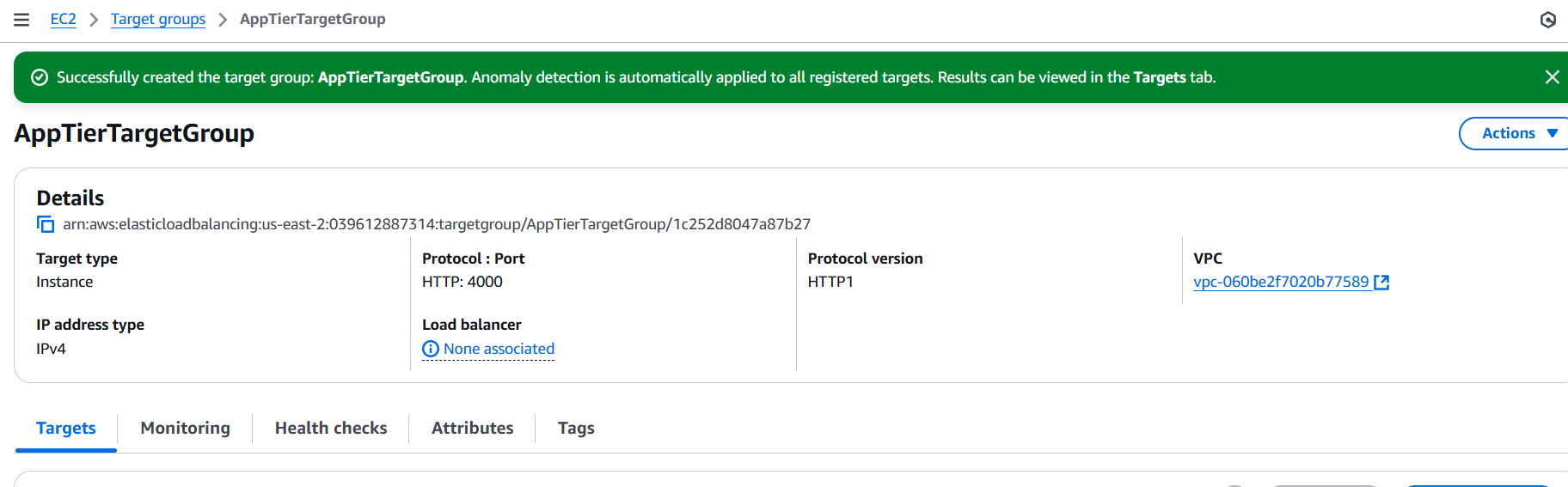Image resolution: width=1568 pixels, height=487 pixels.
Task: View the Tags tab
Action: click(576, 428)
